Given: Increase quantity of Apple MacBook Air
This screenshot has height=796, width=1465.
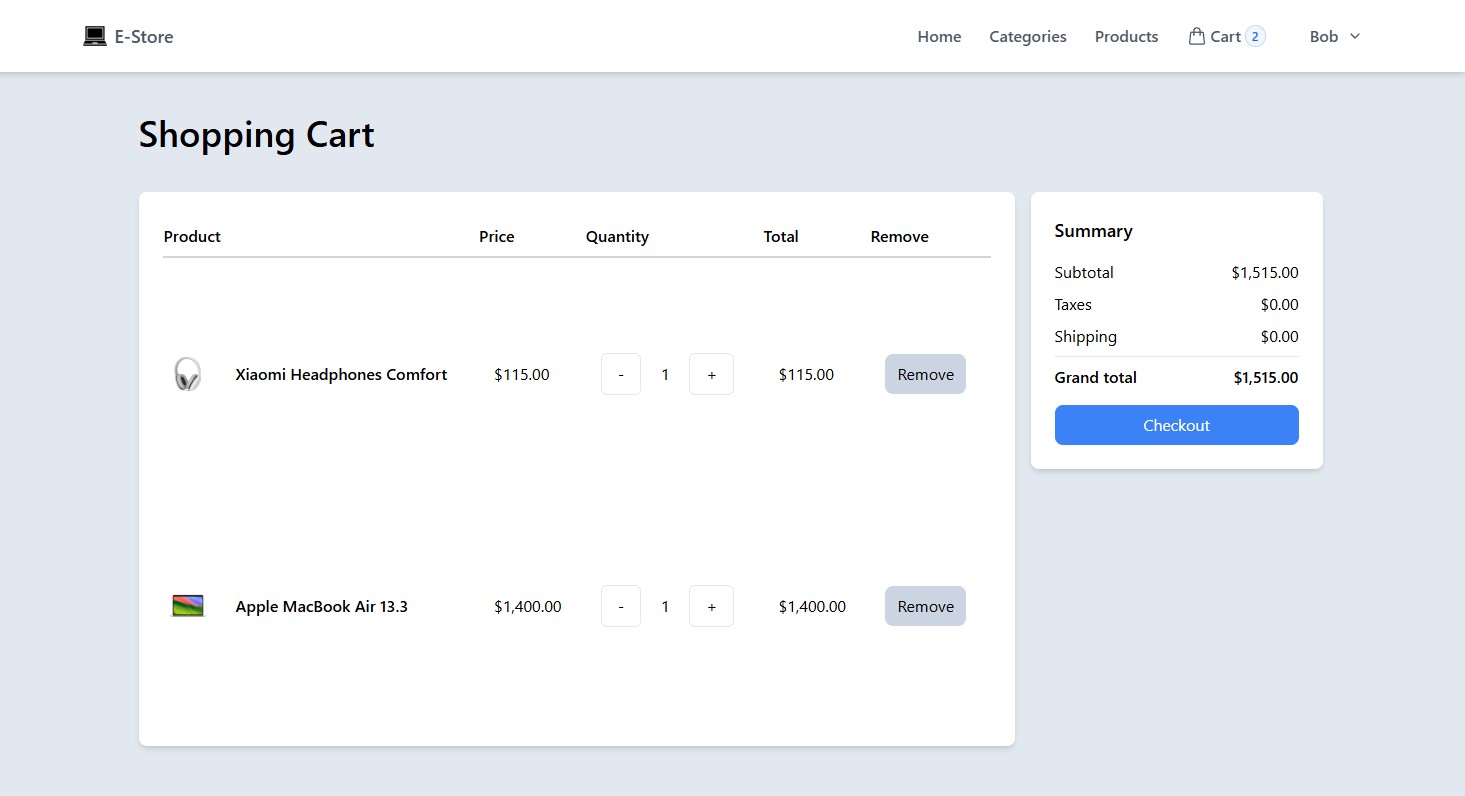Looking at the screenshot, I should point(711,606).
